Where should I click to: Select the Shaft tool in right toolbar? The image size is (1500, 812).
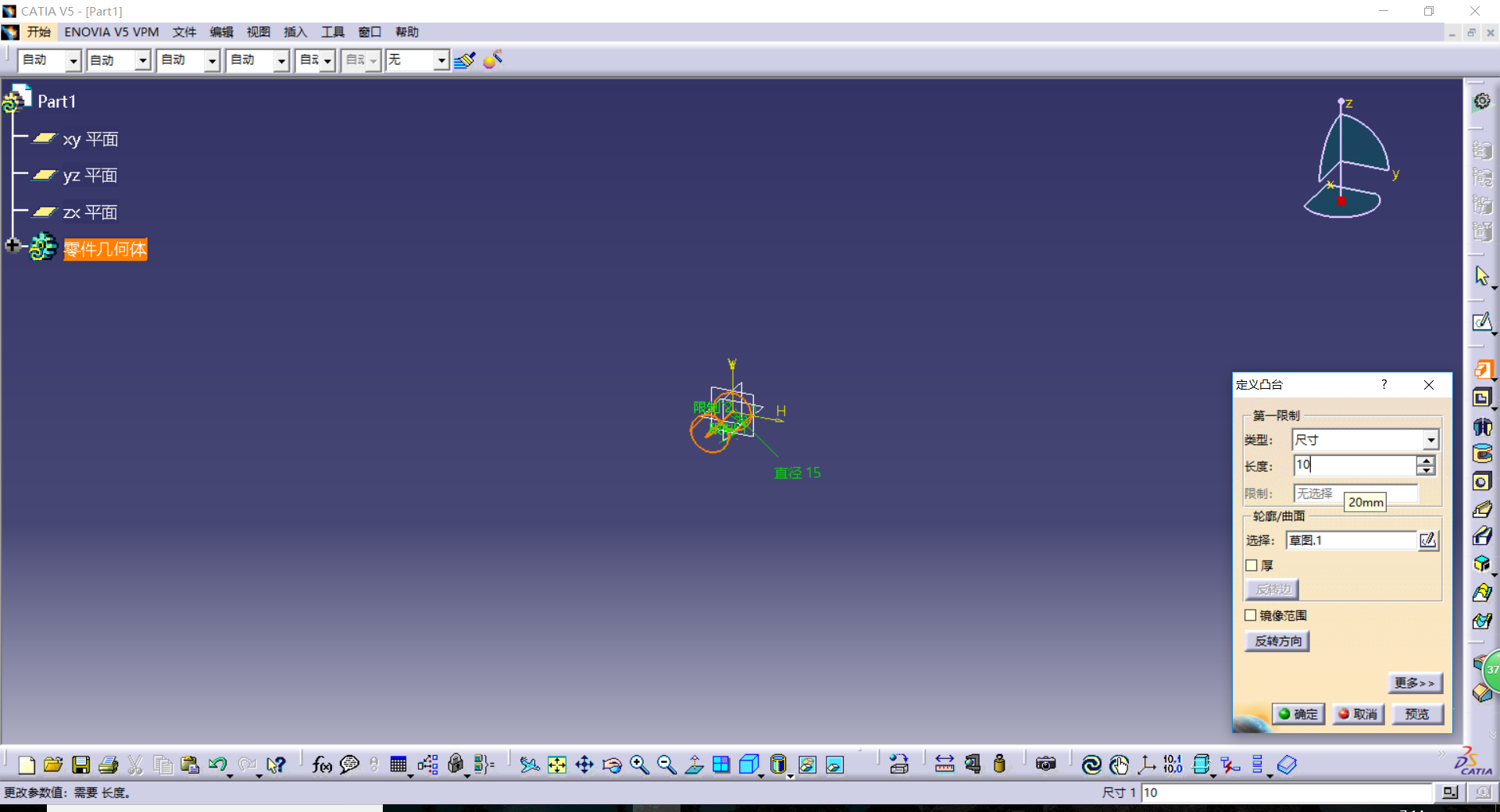(x=1482, y=426)
